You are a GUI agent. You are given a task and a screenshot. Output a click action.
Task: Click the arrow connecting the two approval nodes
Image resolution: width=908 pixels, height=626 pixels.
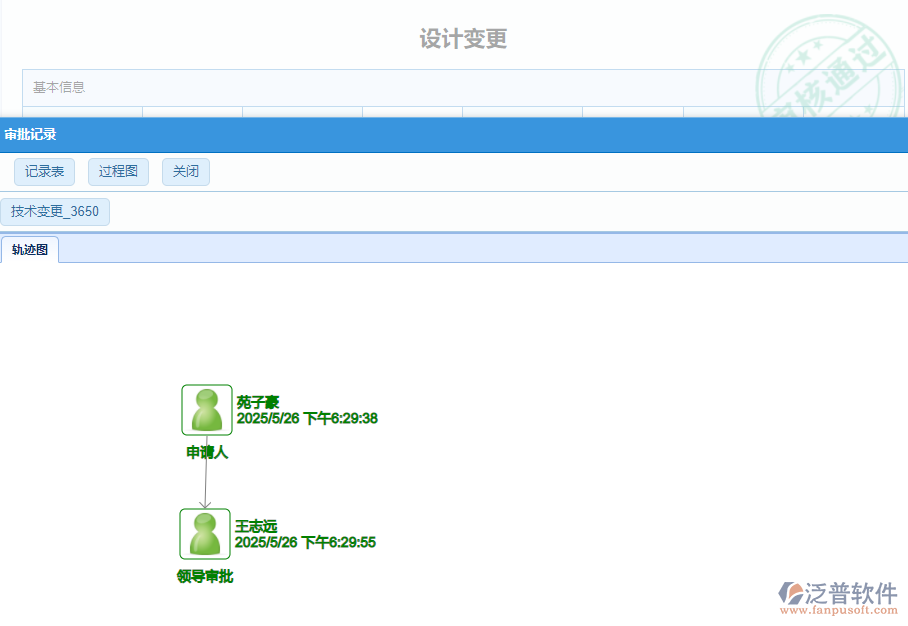pos(206,480)
